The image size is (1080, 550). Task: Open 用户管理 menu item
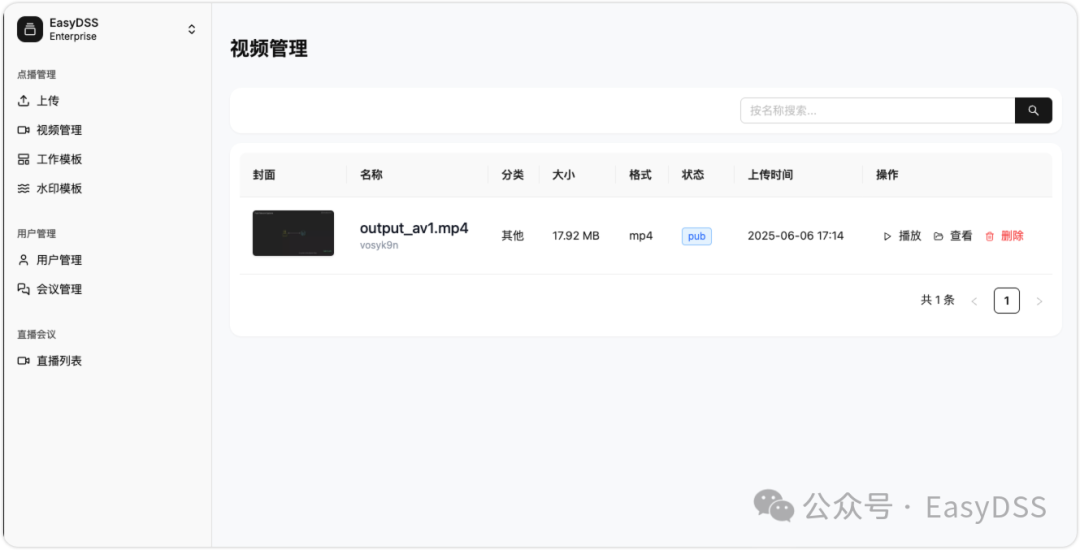[50, 260]
